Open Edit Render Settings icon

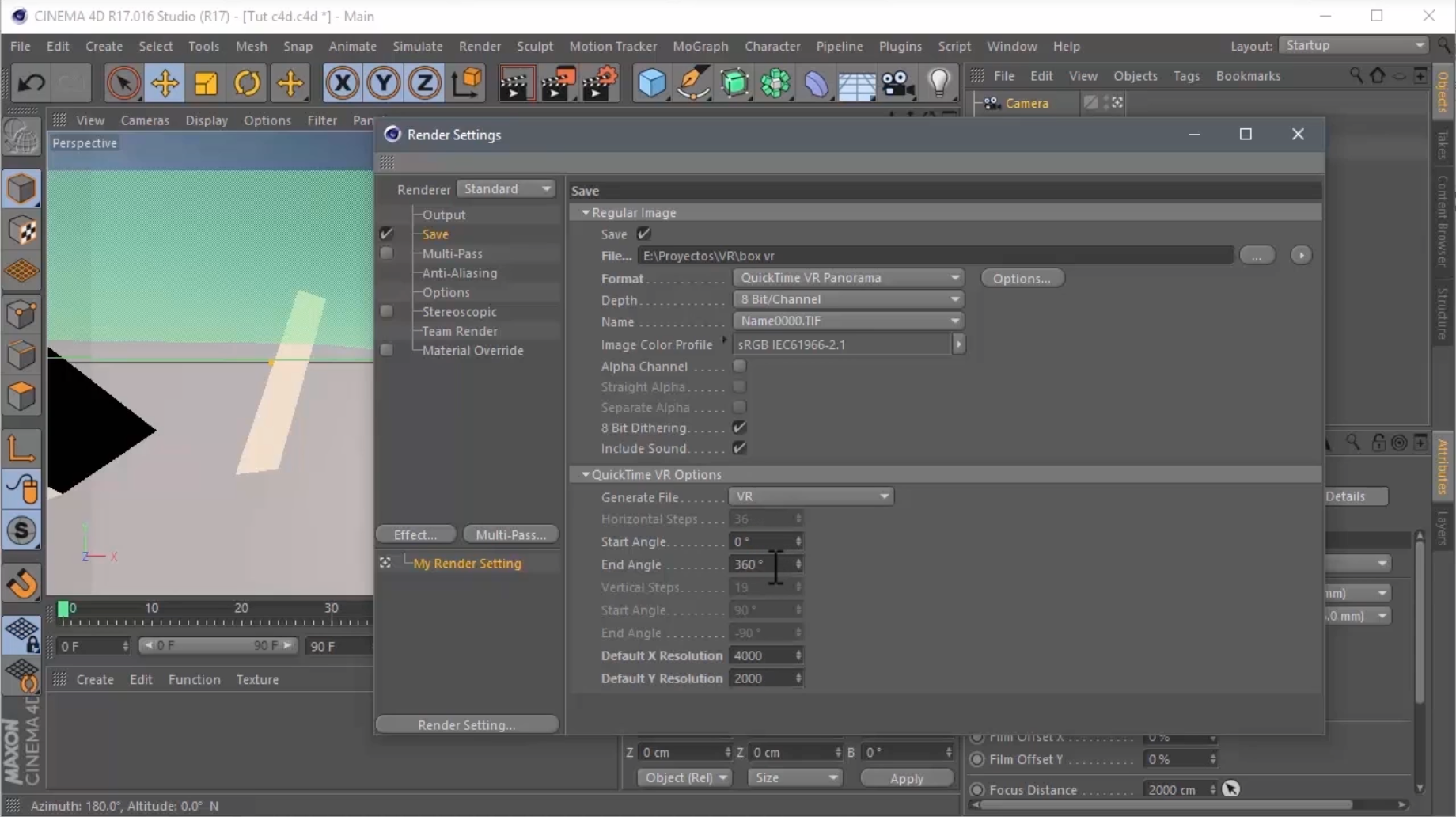pyautogui.click(x=601, y=83)
